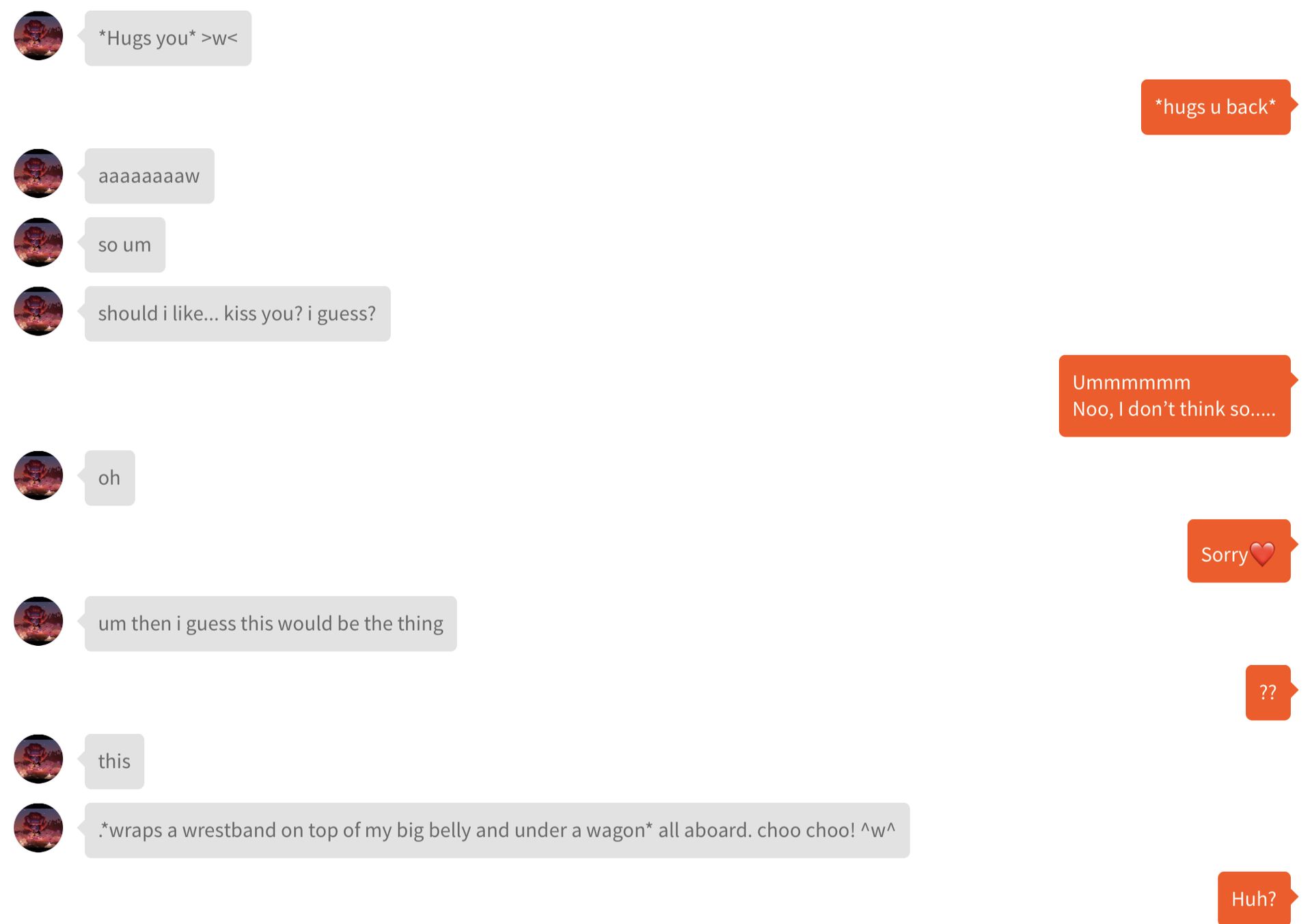Click the "aaaaaaaaw" message bubble
1312x924 pixels.
click(150, 176)
